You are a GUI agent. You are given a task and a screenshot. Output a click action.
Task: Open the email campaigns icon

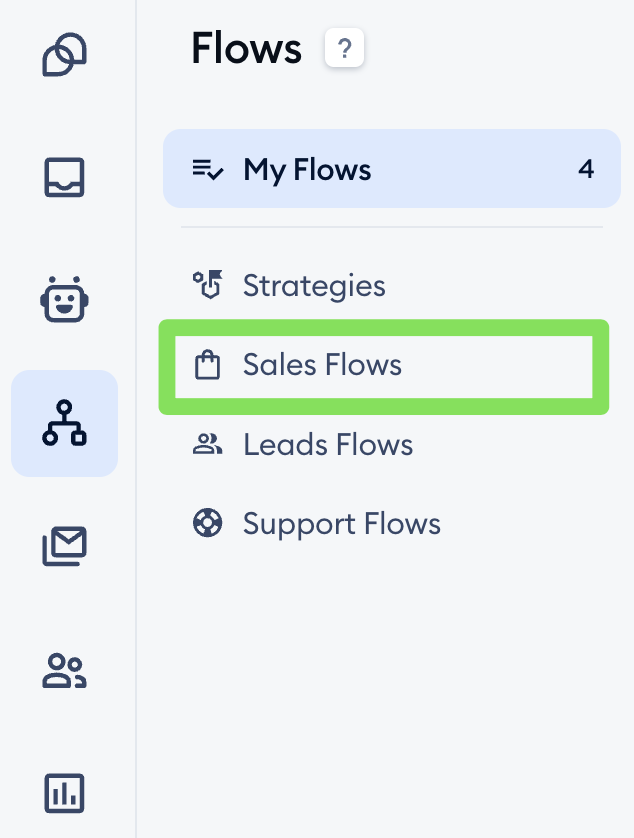pos(64,546)
